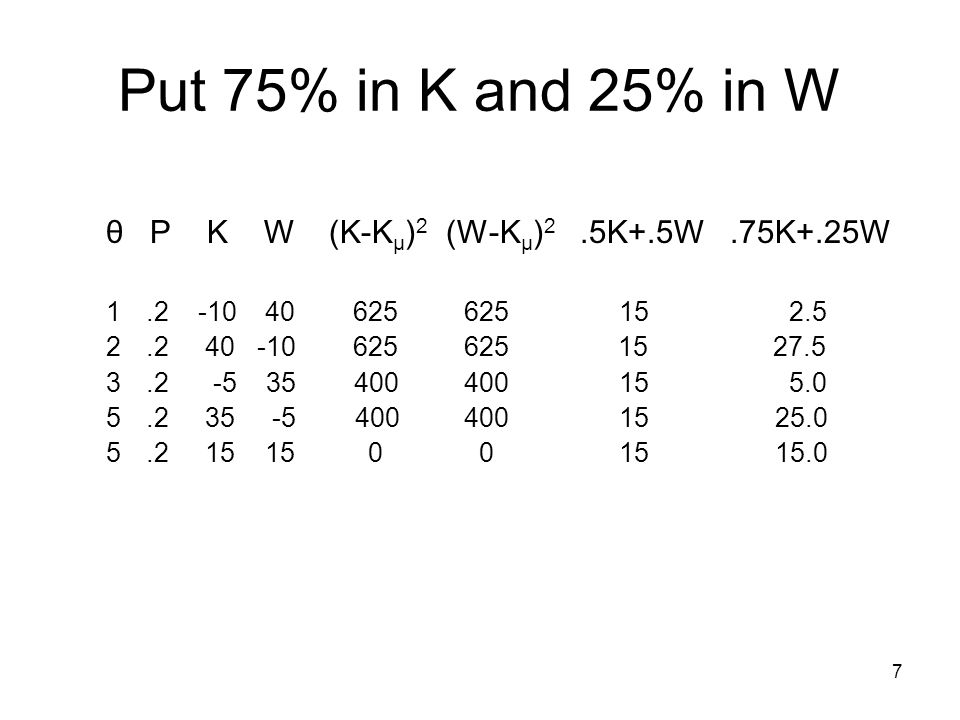Click the (W-Kμ)² column header

(501, 234)
